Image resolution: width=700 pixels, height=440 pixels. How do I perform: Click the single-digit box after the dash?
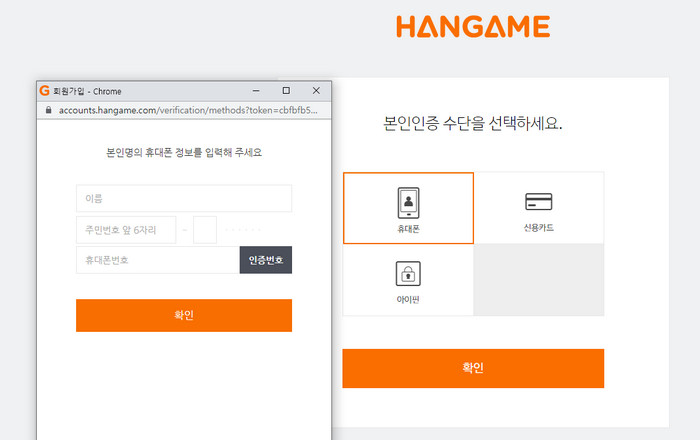(x=205, y=230)
